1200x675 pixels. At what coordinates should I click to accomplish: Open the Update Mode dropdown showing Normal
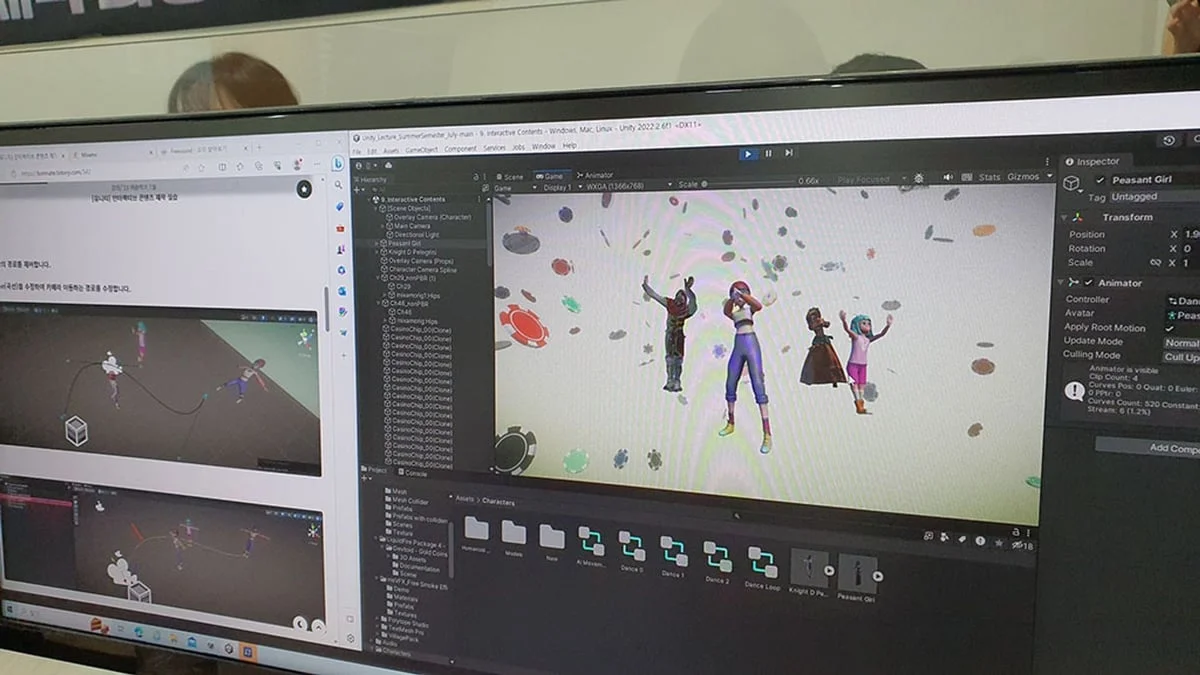(x=1181, y=343)
